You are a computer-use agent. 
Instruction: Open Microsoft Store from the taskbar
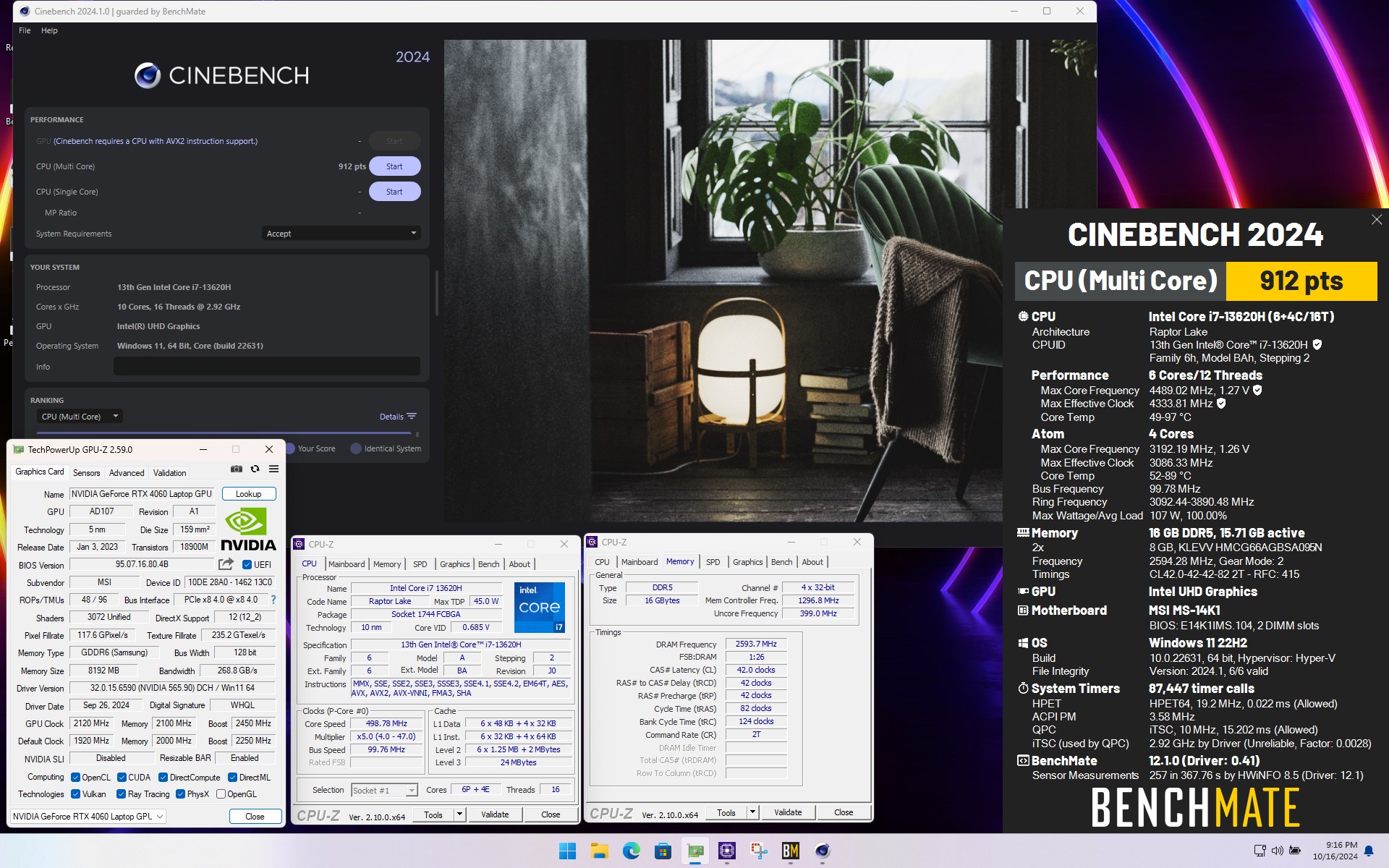tap(663, 851)
